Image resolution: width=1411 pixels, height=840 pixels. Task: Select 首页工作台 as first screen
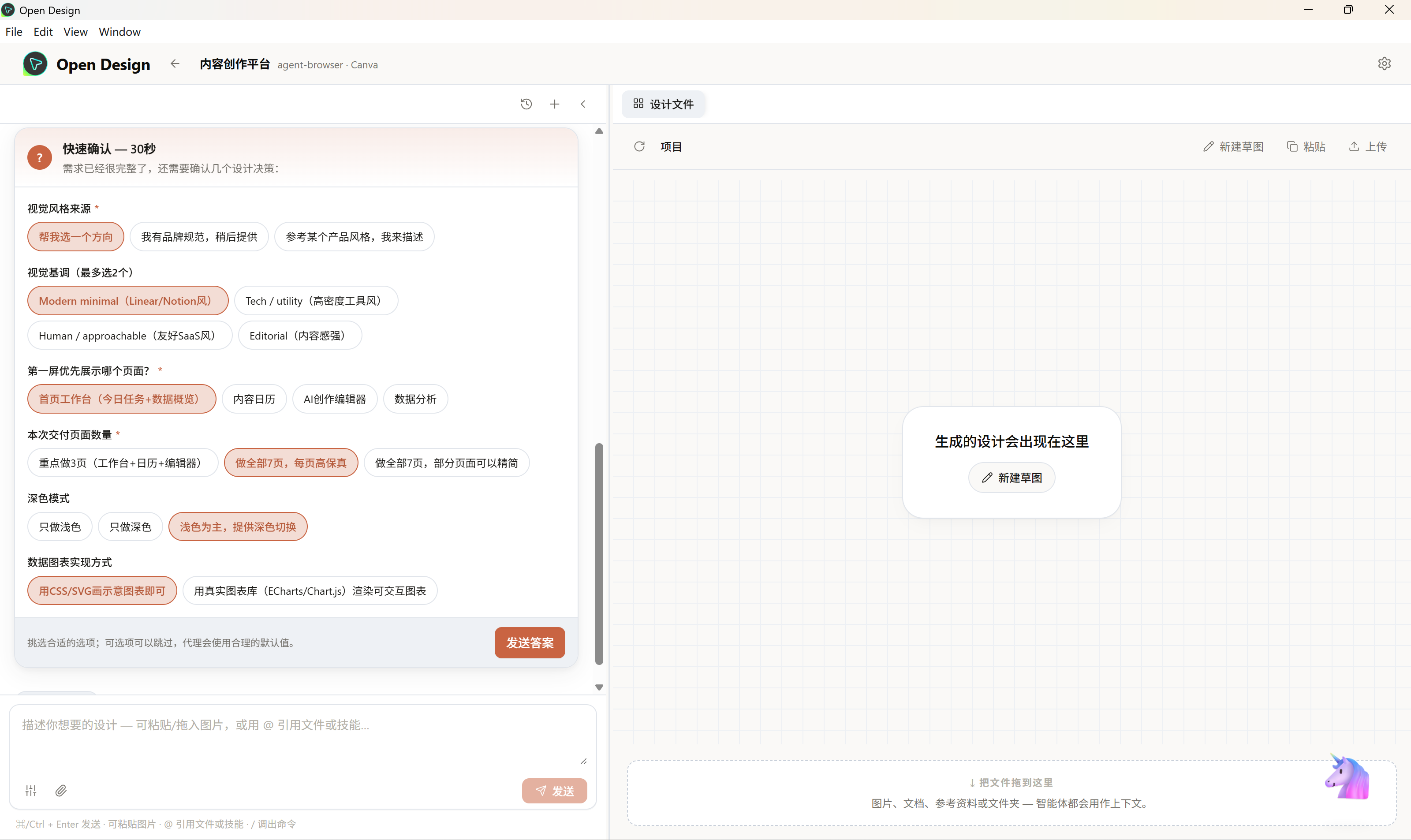122,399
